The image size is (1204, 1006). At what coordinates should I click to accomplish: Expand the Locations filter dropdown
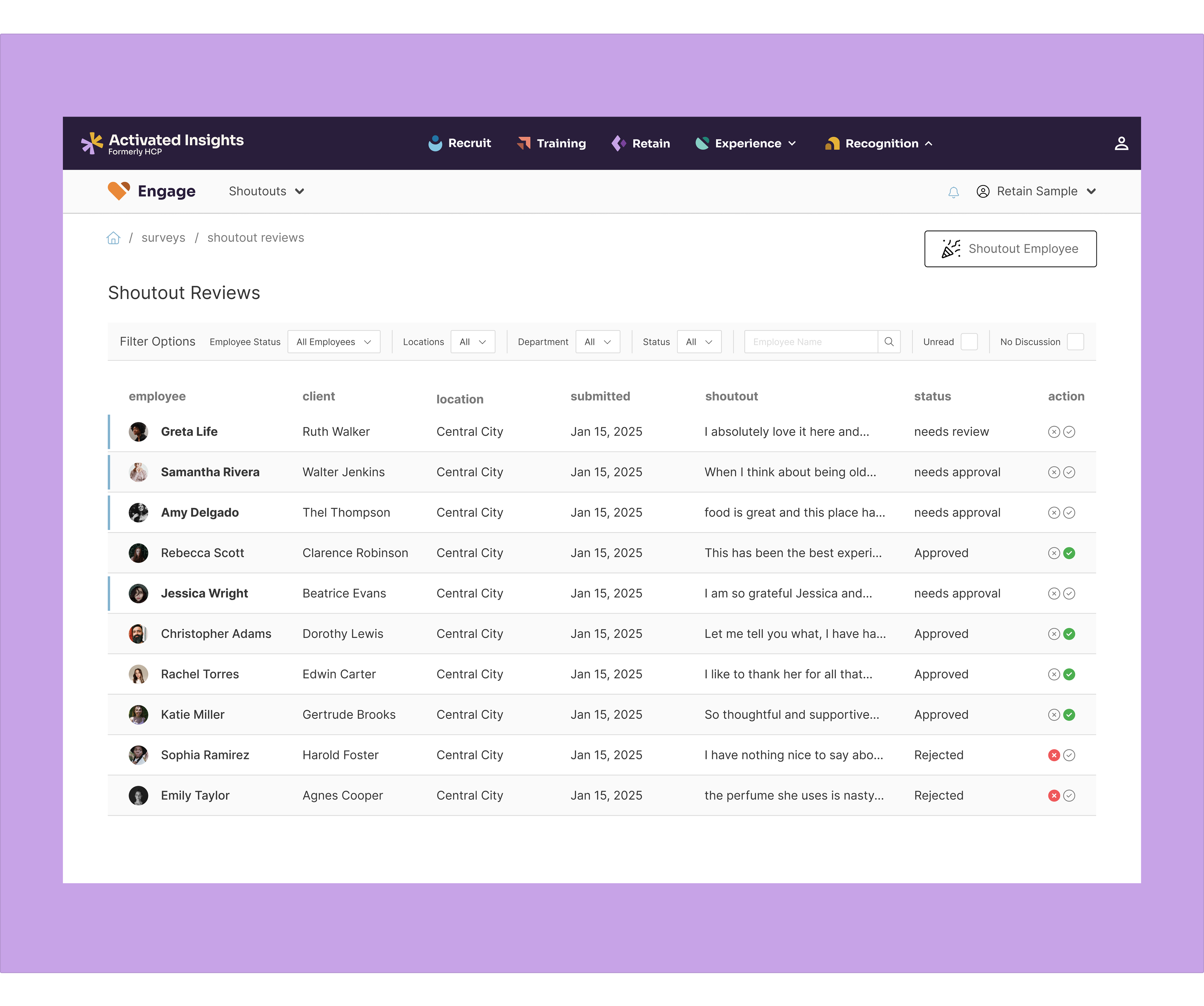[473, 342]
